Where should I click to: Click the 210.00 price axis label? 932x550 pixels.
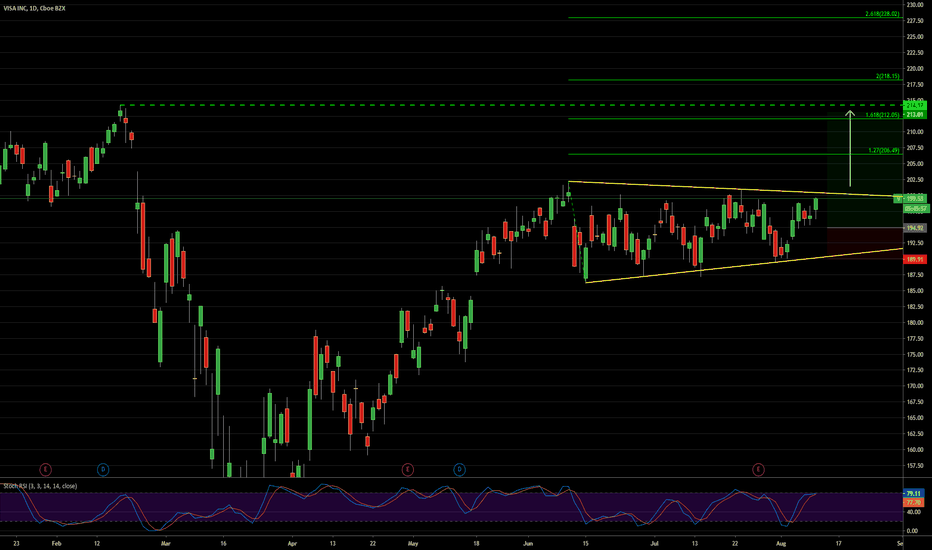tap(914, 132)
